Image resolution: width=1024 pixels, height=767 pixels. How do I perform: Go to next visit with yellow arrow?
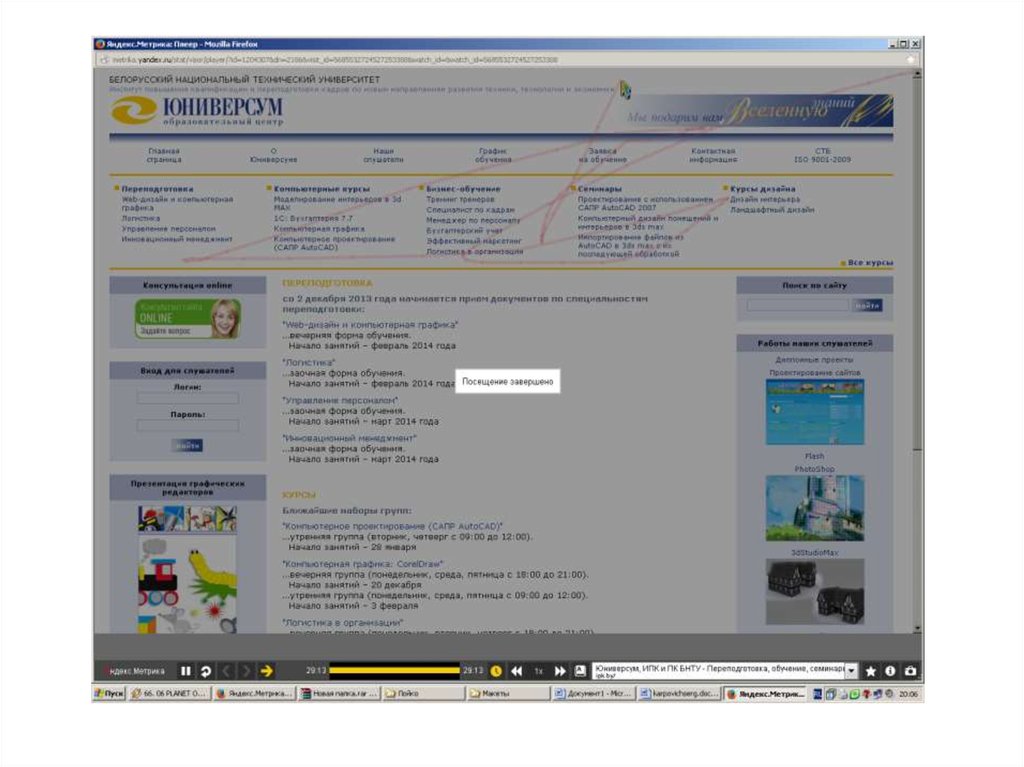[x=266, y=671]
